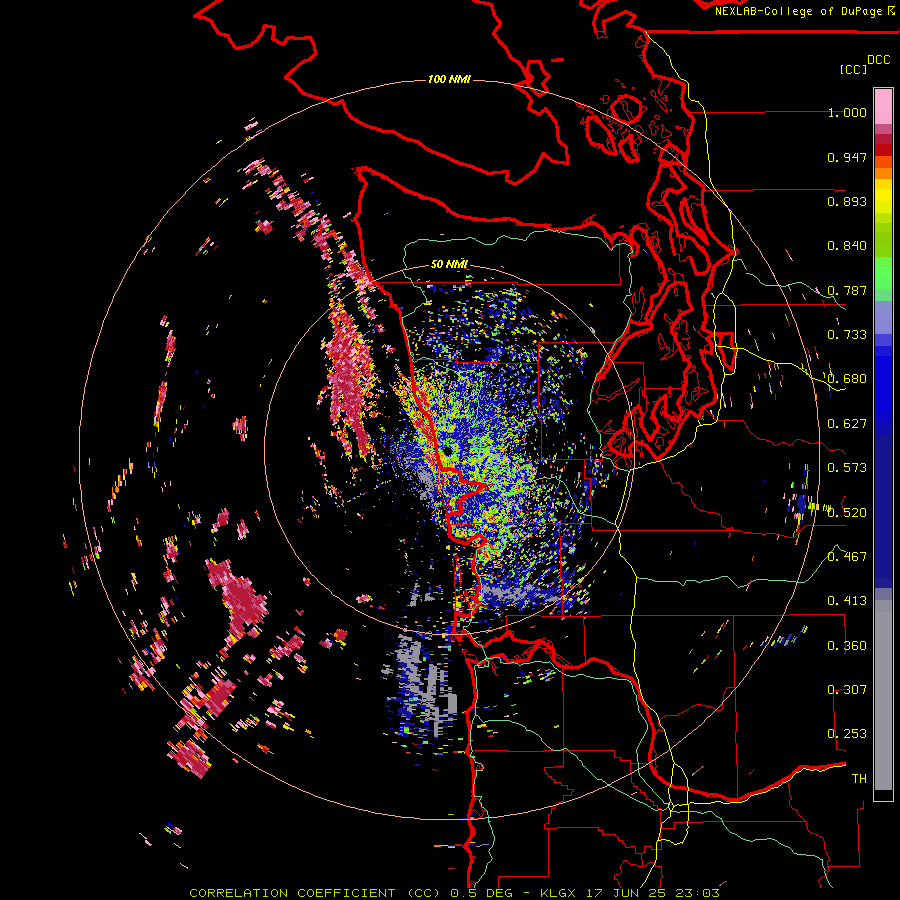Click the 1.000 scale value

(x=847, y=112)
